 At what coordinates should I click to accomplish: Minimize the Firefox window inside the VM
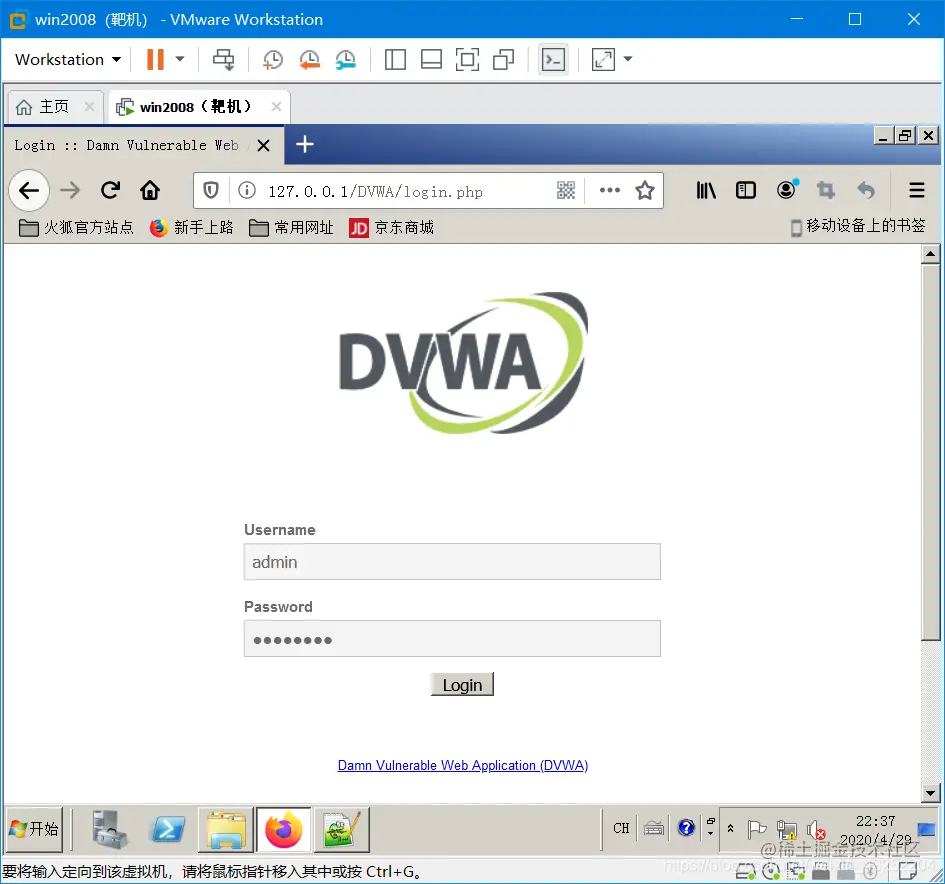coord(883,136)
